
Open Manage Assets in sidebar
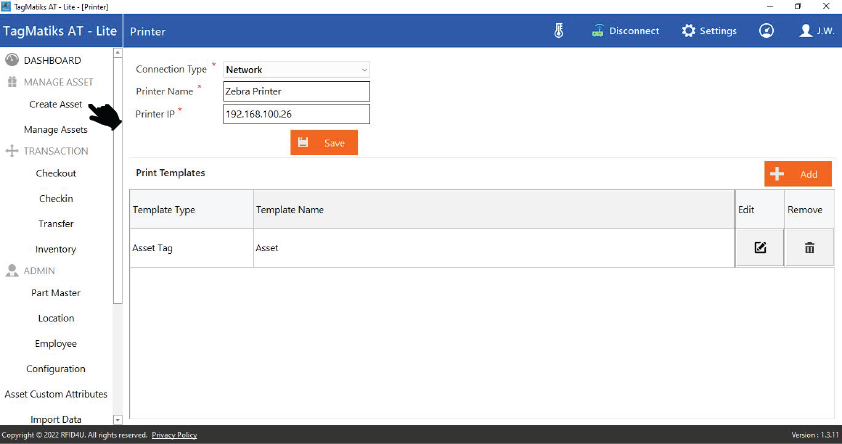pos(56,130)
